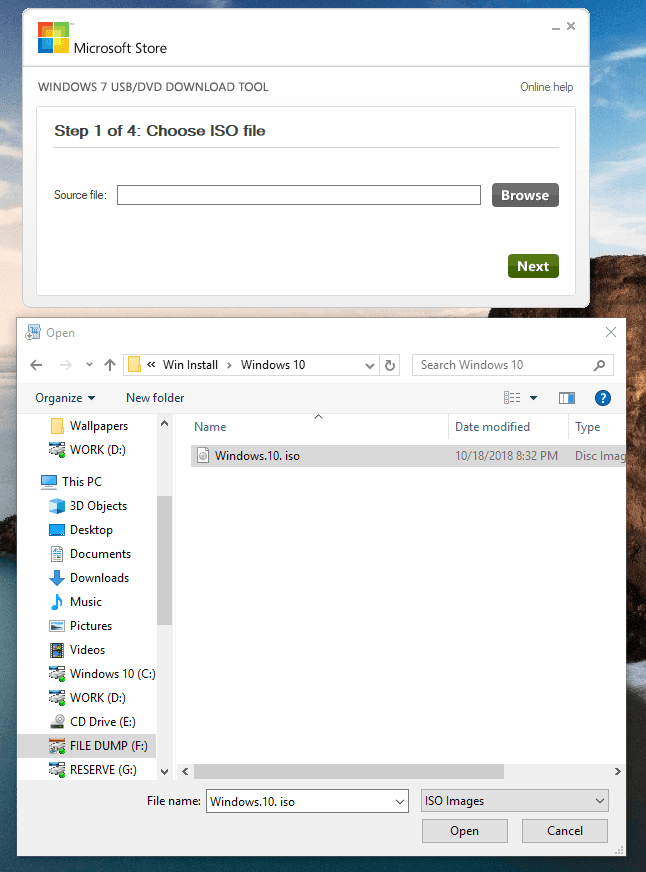
Task: Open Online help link
Action: (x=546, y=87)
